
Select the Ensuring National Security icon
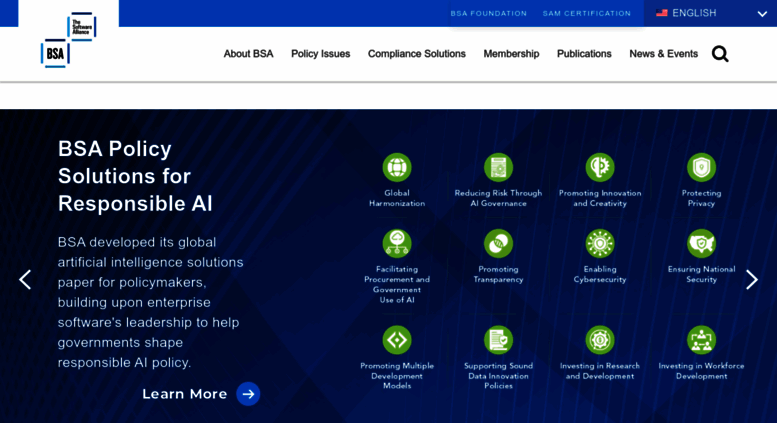pyautogui.click(x=701, y=244)
